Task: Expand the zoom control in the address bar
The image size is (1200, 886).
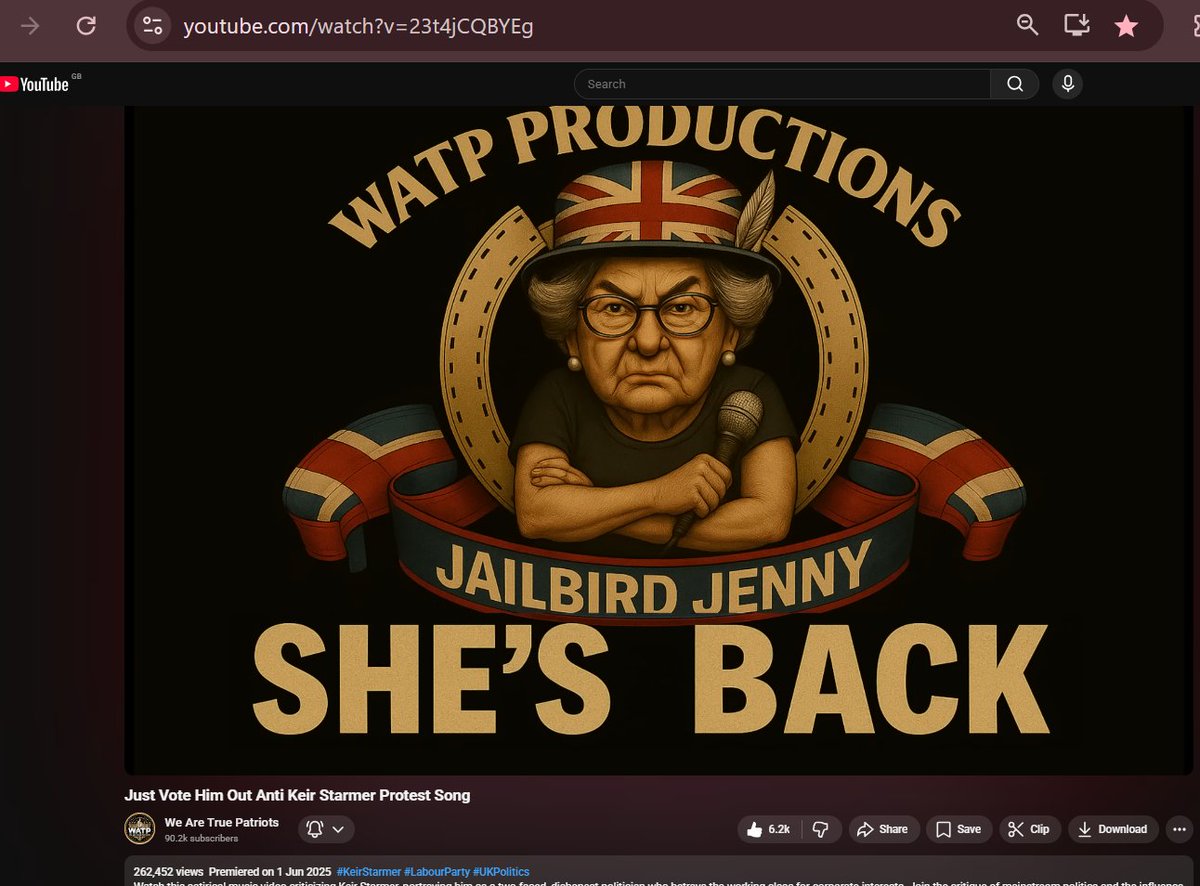Action: point(1026,25)
